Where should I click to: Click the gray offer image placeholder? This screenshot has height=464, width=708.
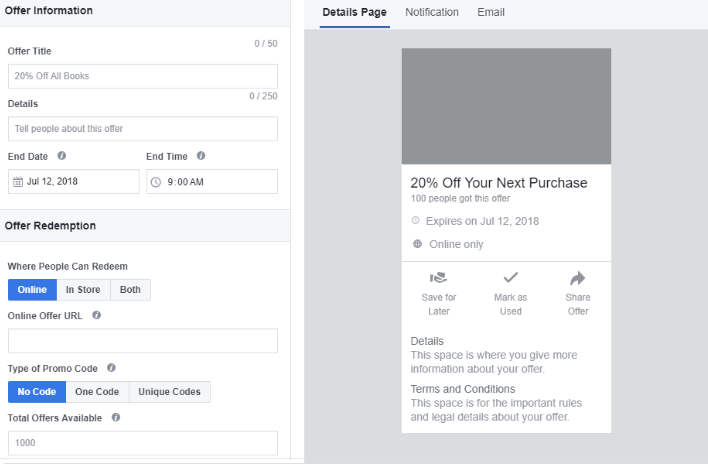pos(506,106)
